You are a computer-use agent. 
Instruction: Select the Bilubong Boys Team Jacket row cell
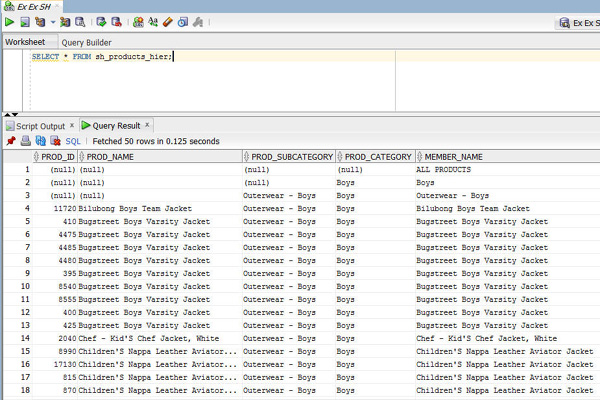tap(135, 208)
